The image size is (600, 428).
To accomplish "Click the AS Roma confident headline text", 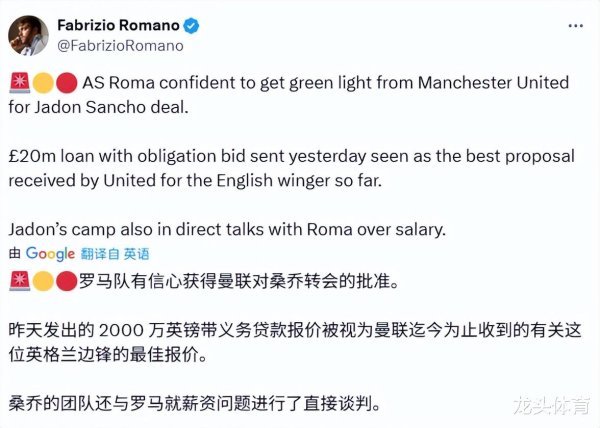I will click(x=289, y=95).
